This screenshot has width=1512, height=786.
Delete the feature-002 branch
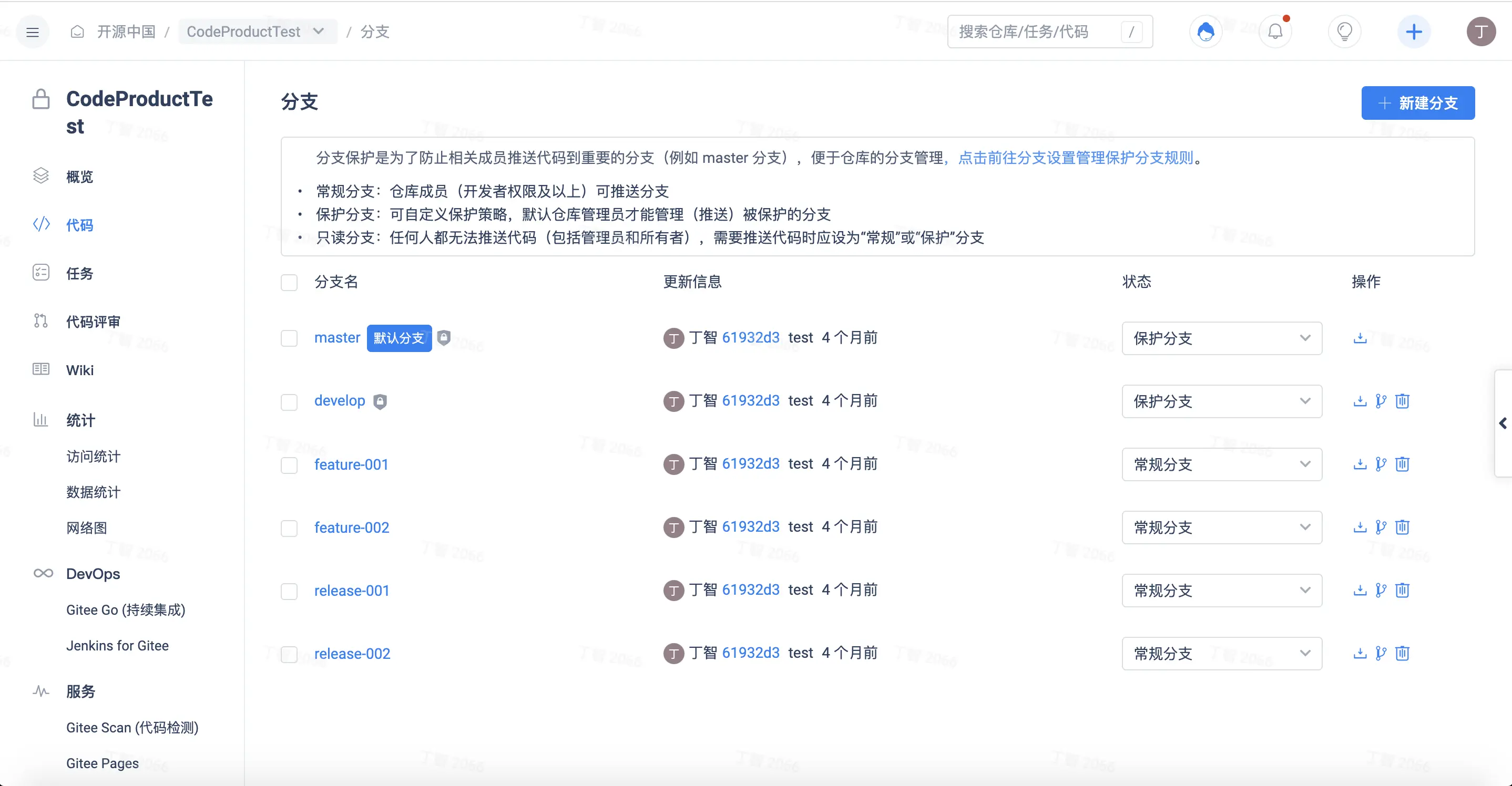coord(1402,528)
